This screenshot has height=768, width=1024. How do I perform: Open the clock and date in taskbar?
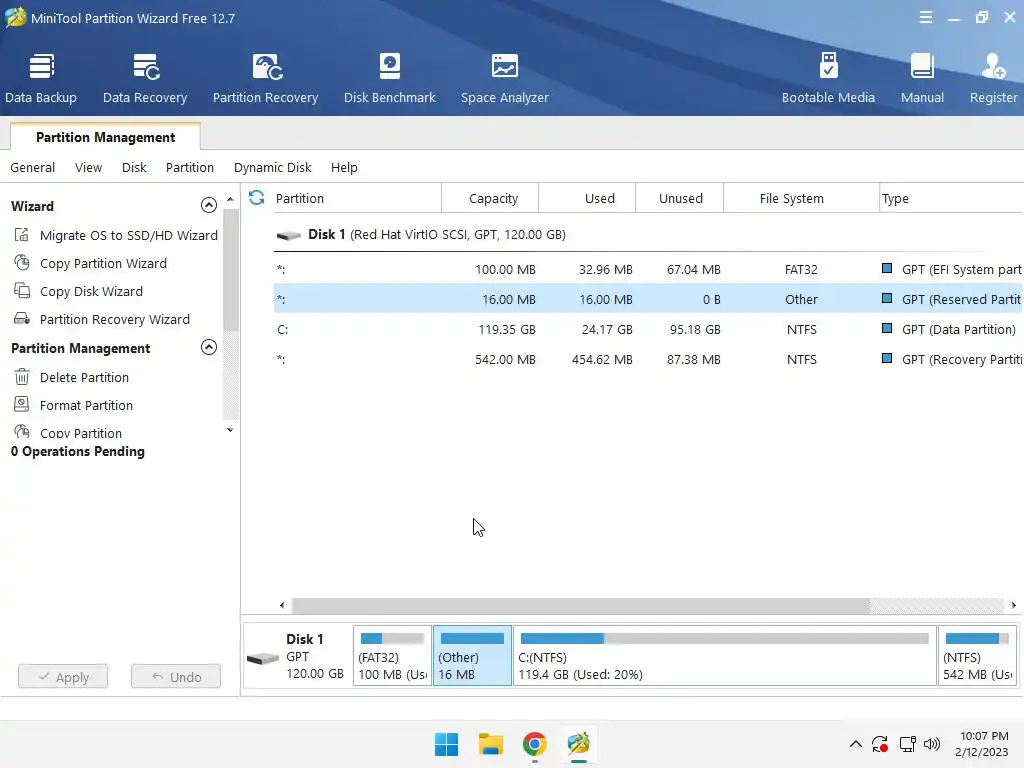tap(984, 744)
